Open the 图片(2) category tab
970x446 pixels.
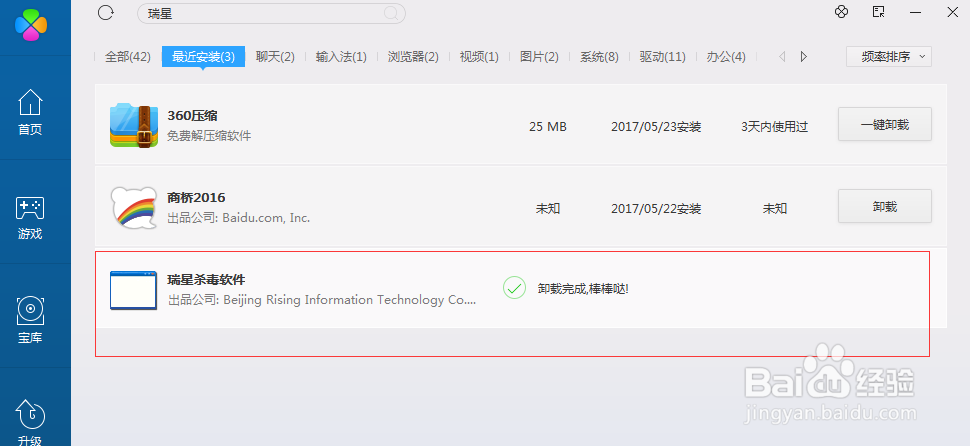pos(539,56)
